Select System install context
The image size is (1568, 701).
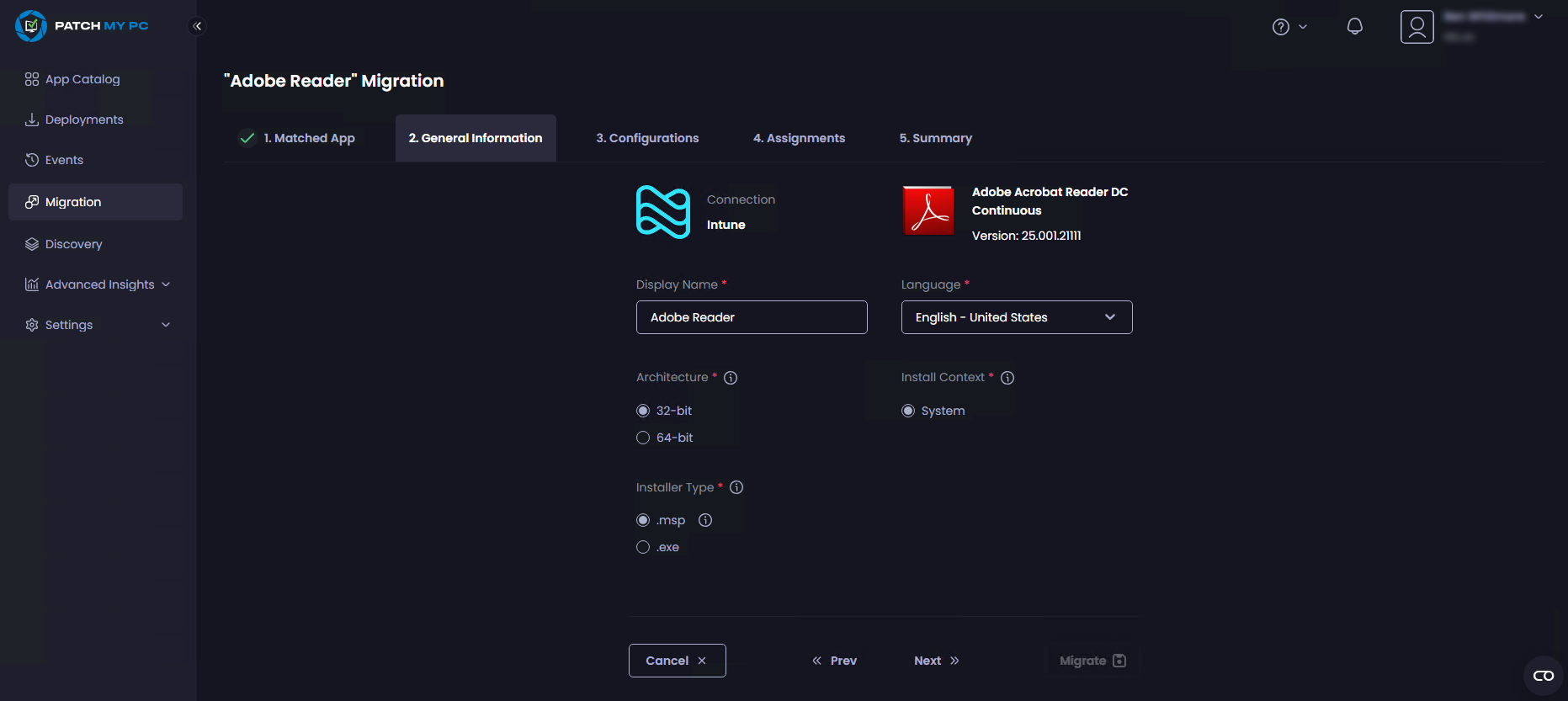pyautogui.click(x=908, y=411)
